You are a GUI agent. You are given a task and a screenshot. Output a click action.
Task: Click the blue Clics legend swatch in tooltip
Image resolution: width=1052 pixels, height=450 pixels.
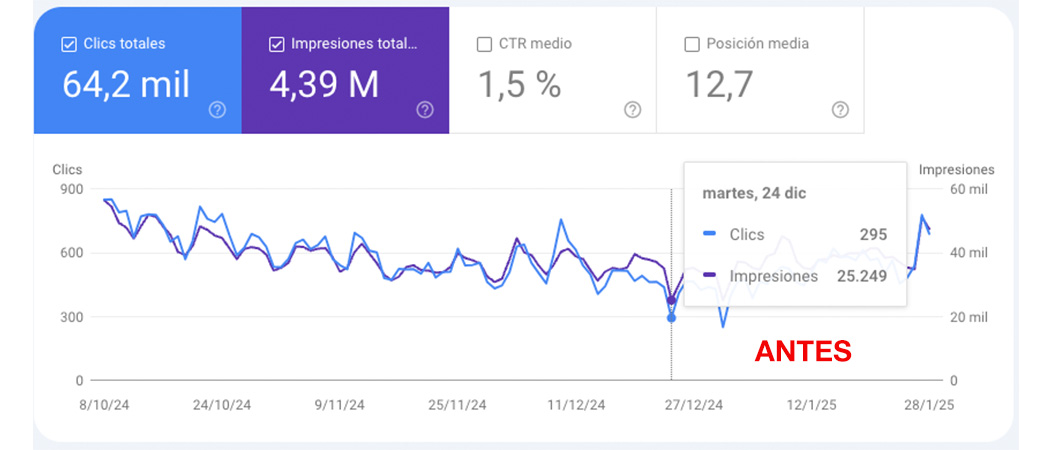click(710, 235)
